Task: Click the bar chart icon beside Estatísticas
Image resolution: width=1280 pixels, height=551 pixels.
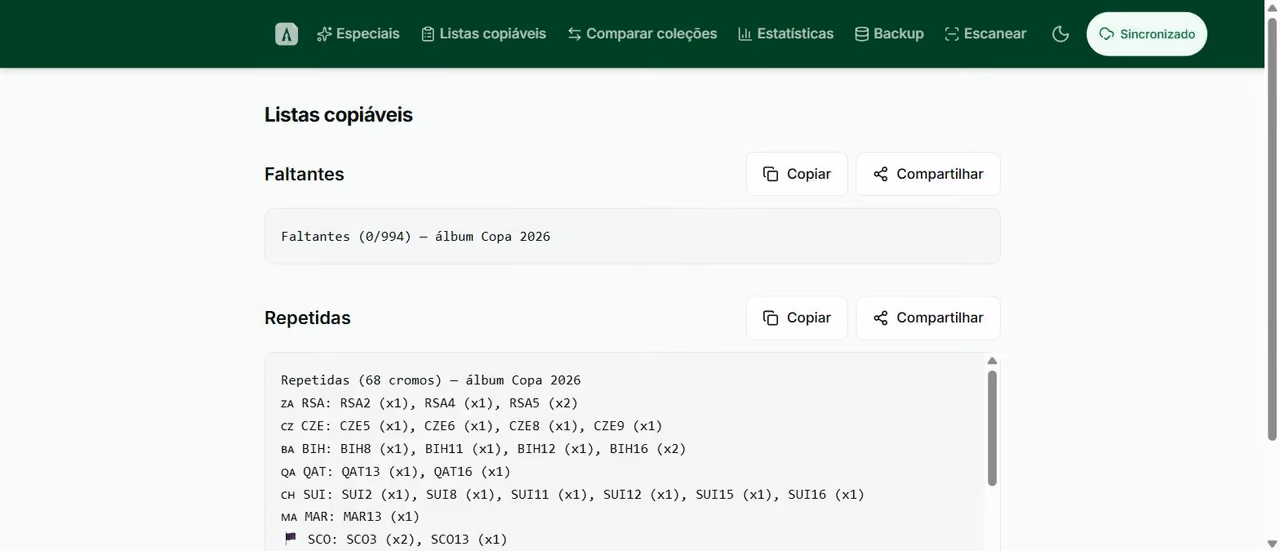Action: [x=745, y=34]
